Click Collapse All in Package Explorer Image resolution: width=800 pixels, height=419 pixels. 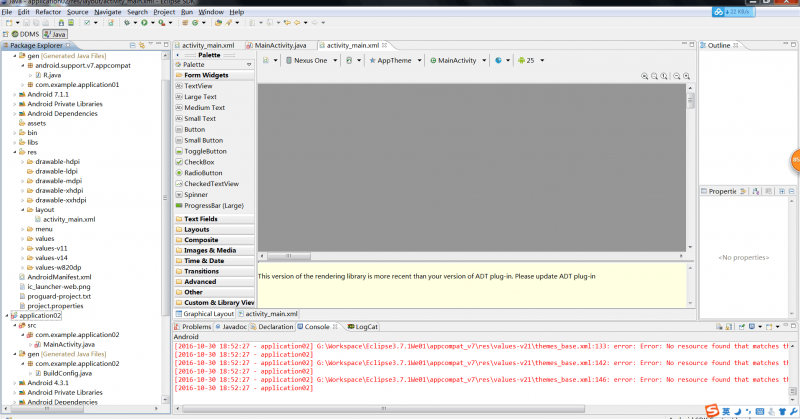pos(133,45)
